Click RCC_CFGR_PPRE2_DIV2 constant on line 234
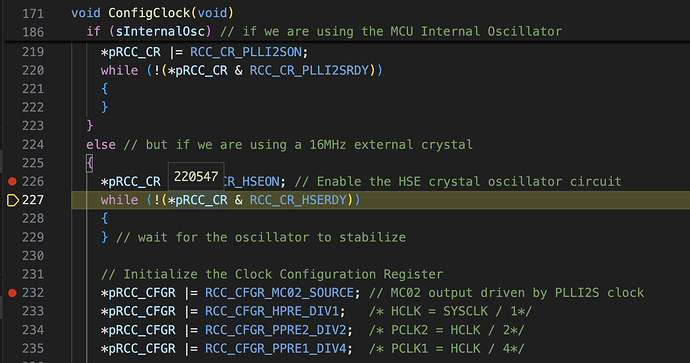 coord(275,330)
